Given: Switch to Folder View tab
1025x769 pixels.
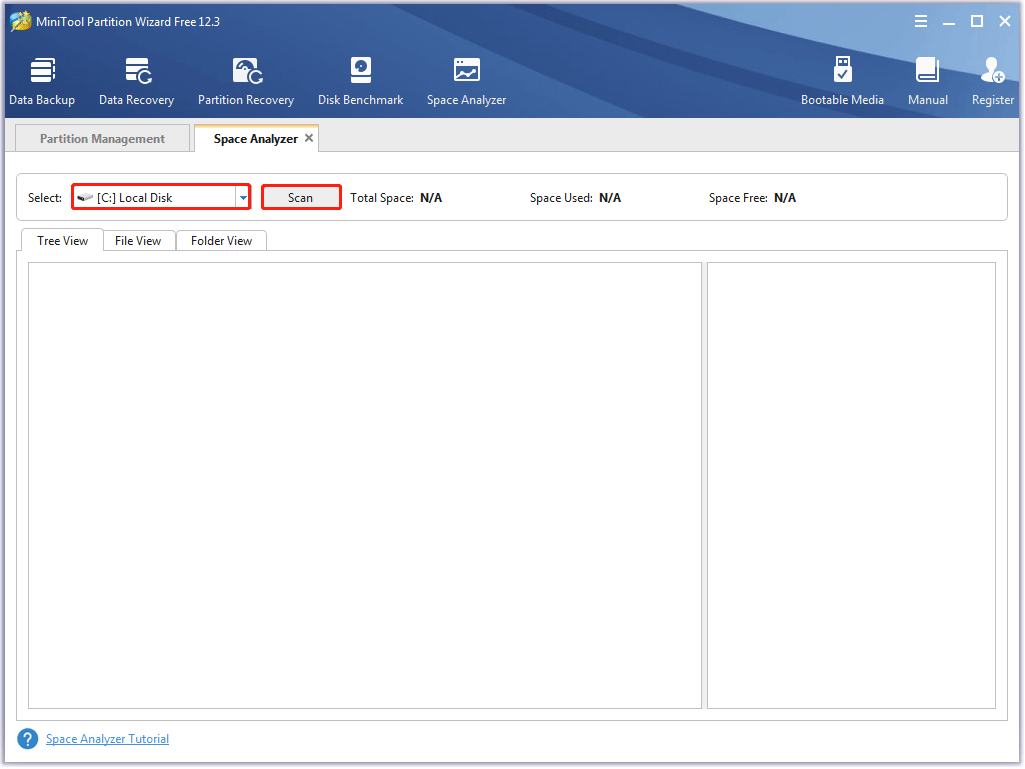Looking at the screenshot, I should pos(221,241).
